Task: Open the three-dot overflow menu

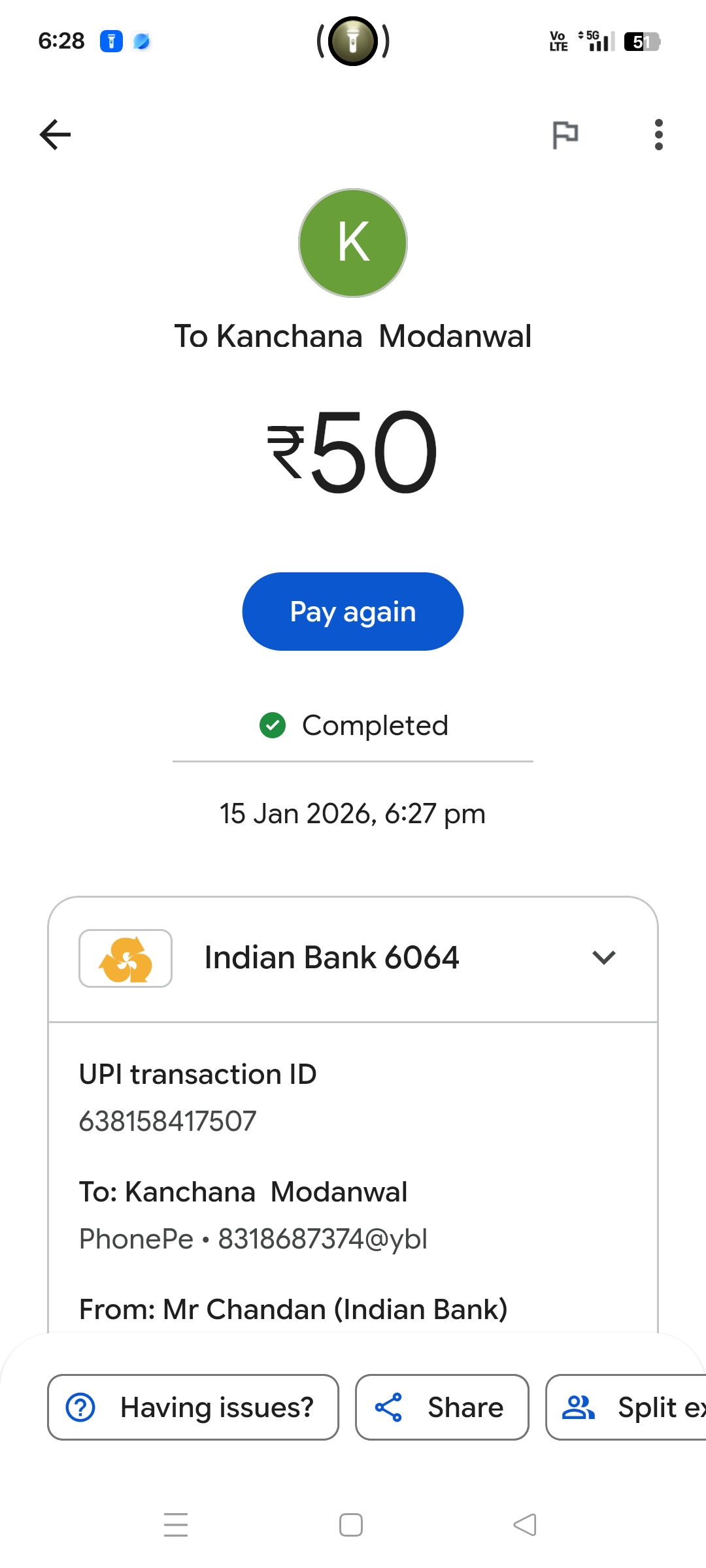Action: [x=658, y=135]
